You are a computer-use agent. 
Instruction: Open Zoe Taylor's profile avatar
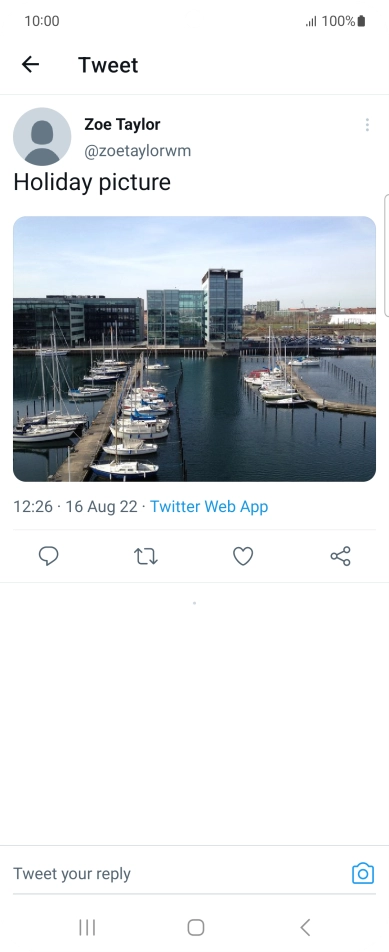tap(42, 137)
